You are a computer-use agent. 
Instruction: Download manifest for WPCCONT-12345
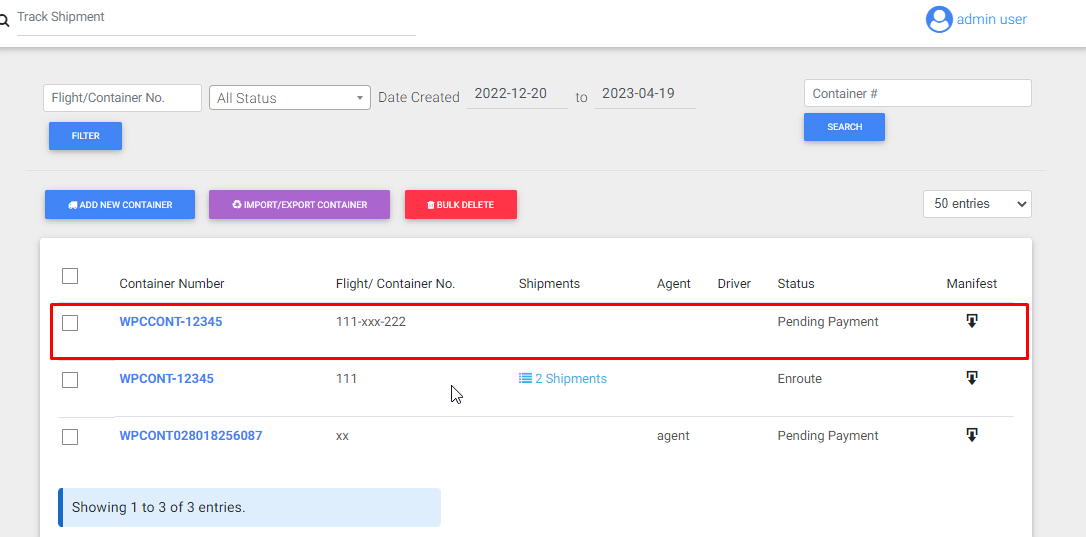pos(972,321)
